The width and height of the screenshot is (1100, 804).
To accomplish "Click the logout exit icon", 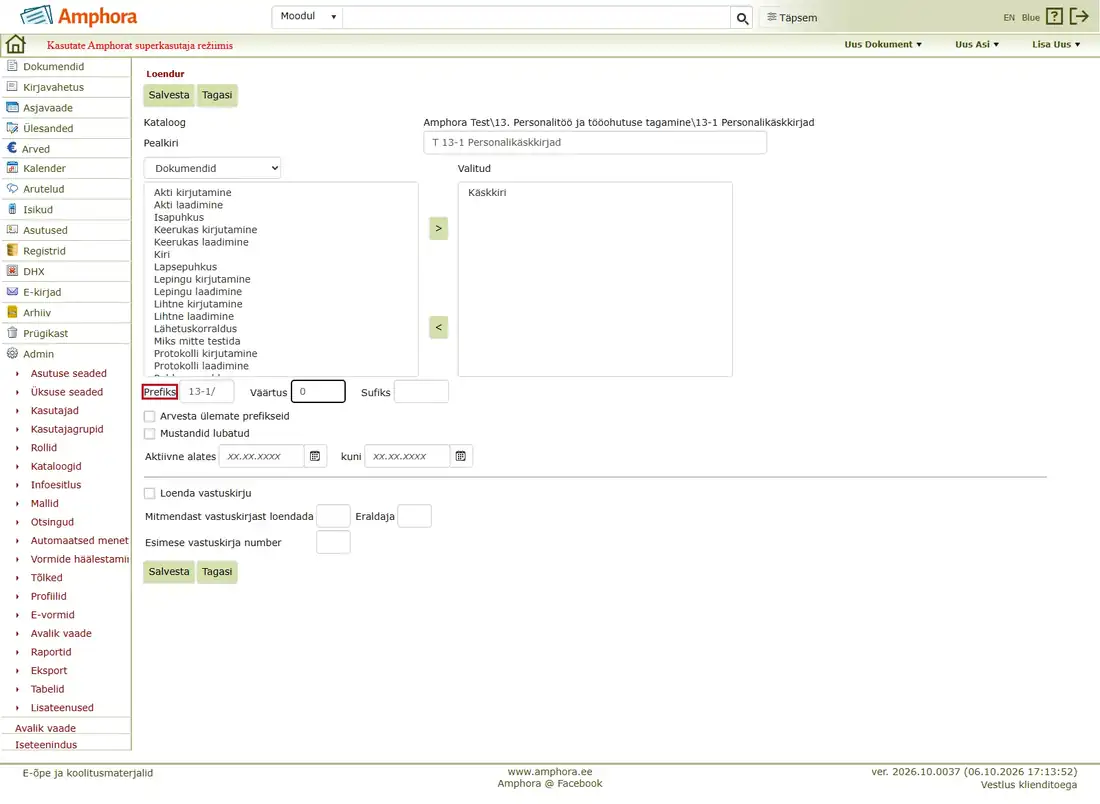I will coord(1079,17).
